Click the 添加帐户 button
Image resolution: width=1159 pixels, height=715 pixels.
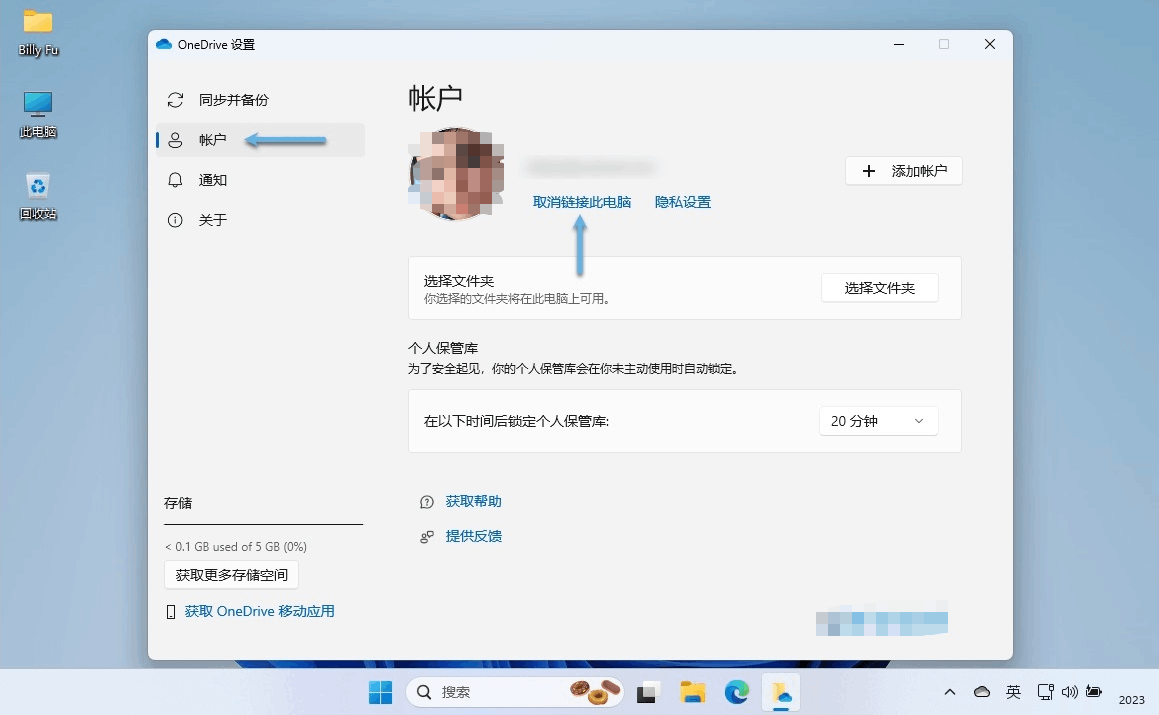tap(903, 171)
